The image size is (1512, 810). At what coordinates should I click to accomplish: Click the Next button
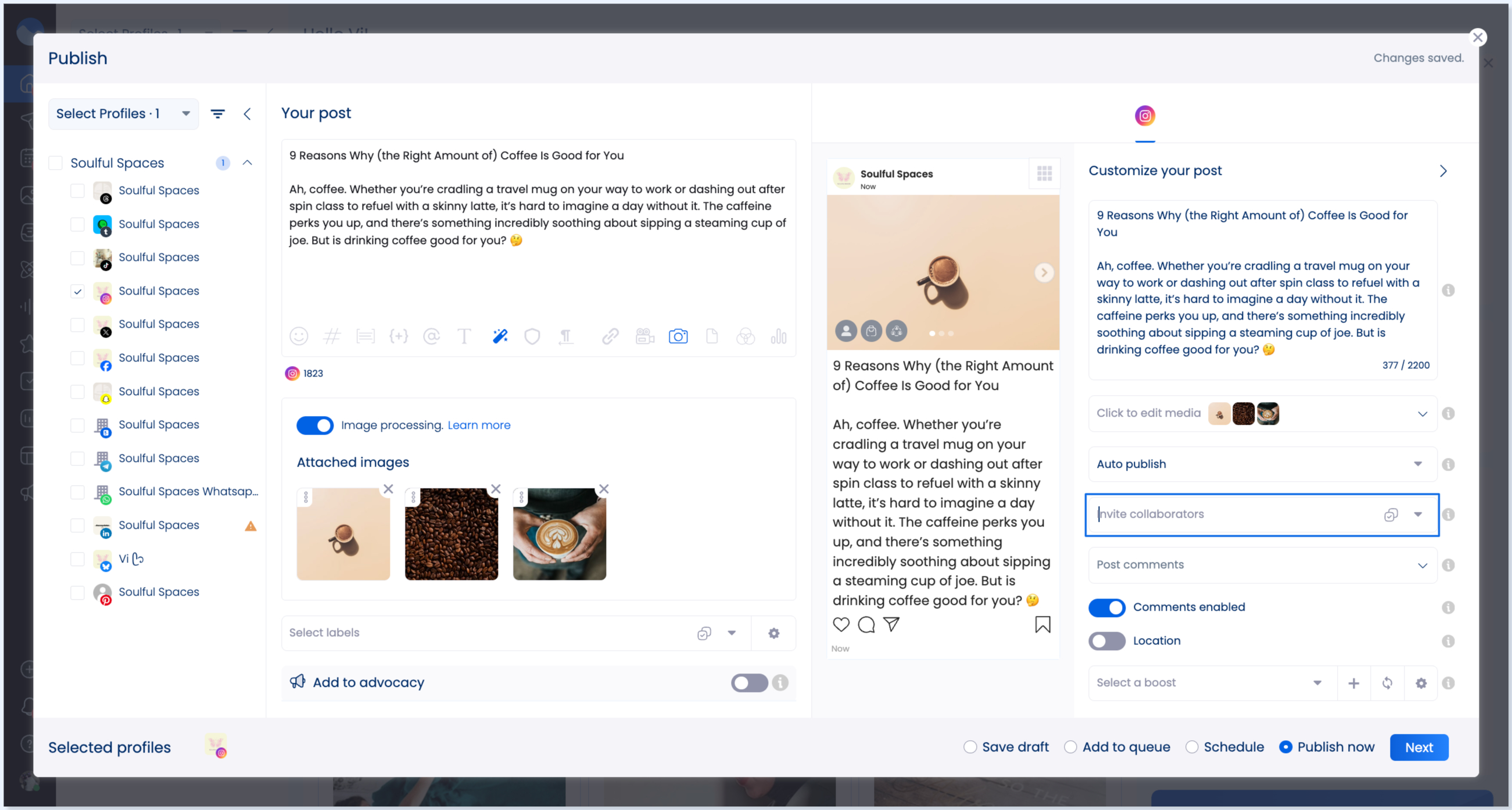click(1419, 747)
